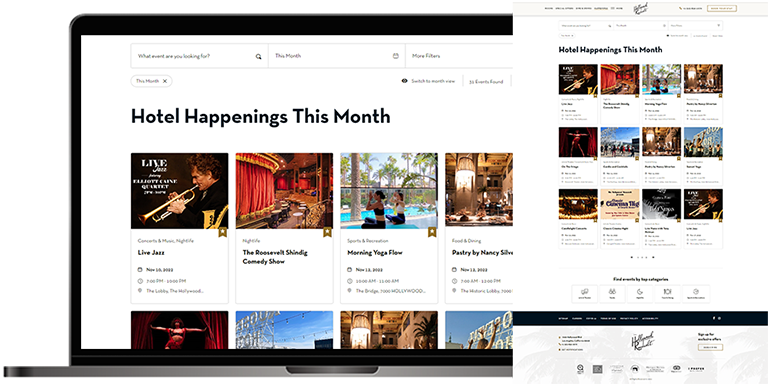The width and height of the screenshot is (770, 385).
Task: Open the Classic Cinema Night thumbnail in full-page view
Action: [x=620, y=204]
